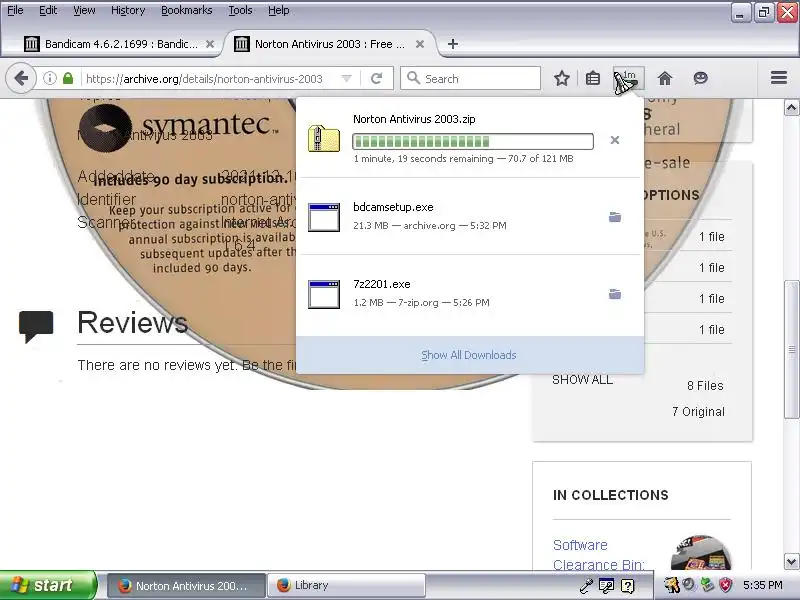The image size is (800, 600).
Task: Open containing folder for 7z2201.exe
Action: click(x=615, y=294)
